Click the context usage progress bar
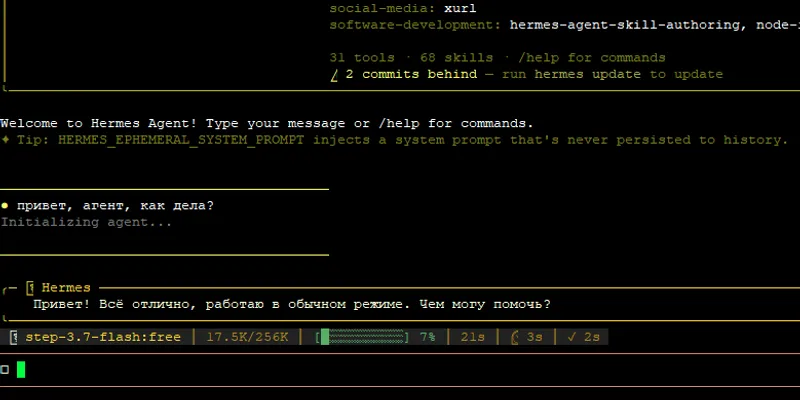This screenshot has height=400, width=800. (x=362, y=337)
